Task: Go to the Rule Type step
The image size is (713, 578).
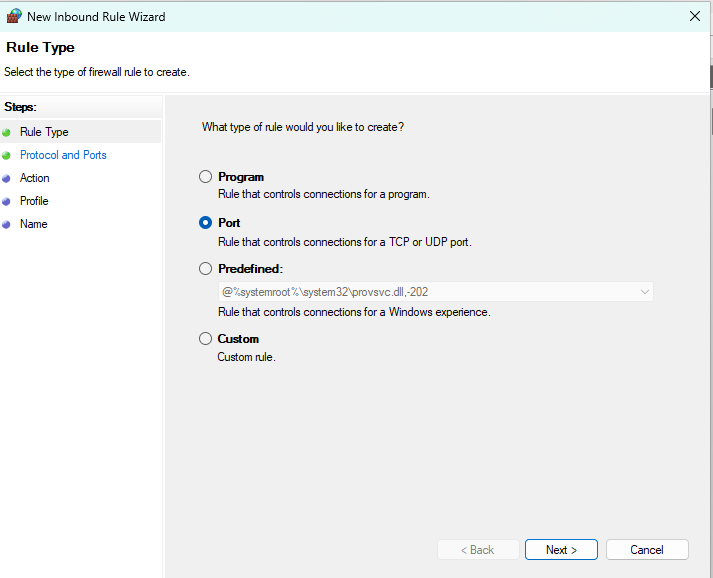Action: (44, 132)
